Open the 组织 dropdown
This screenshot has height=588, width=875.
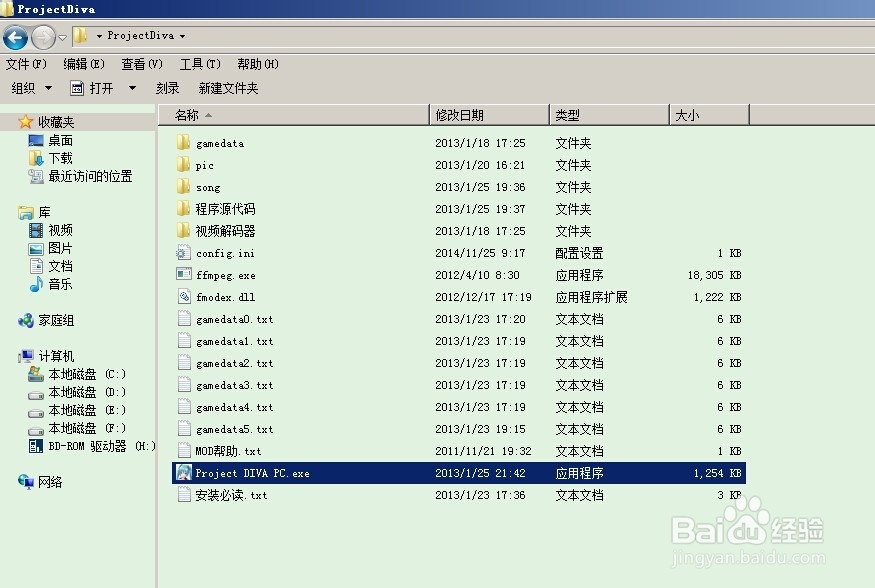point(30,88)
